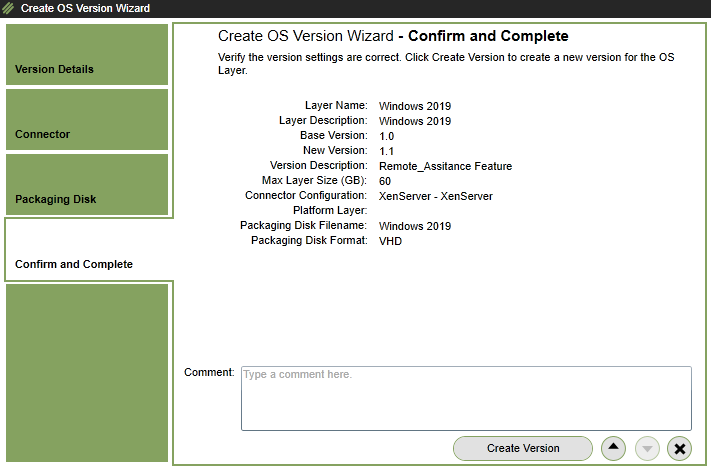Click the Platform Layer label

click(330, 211)
